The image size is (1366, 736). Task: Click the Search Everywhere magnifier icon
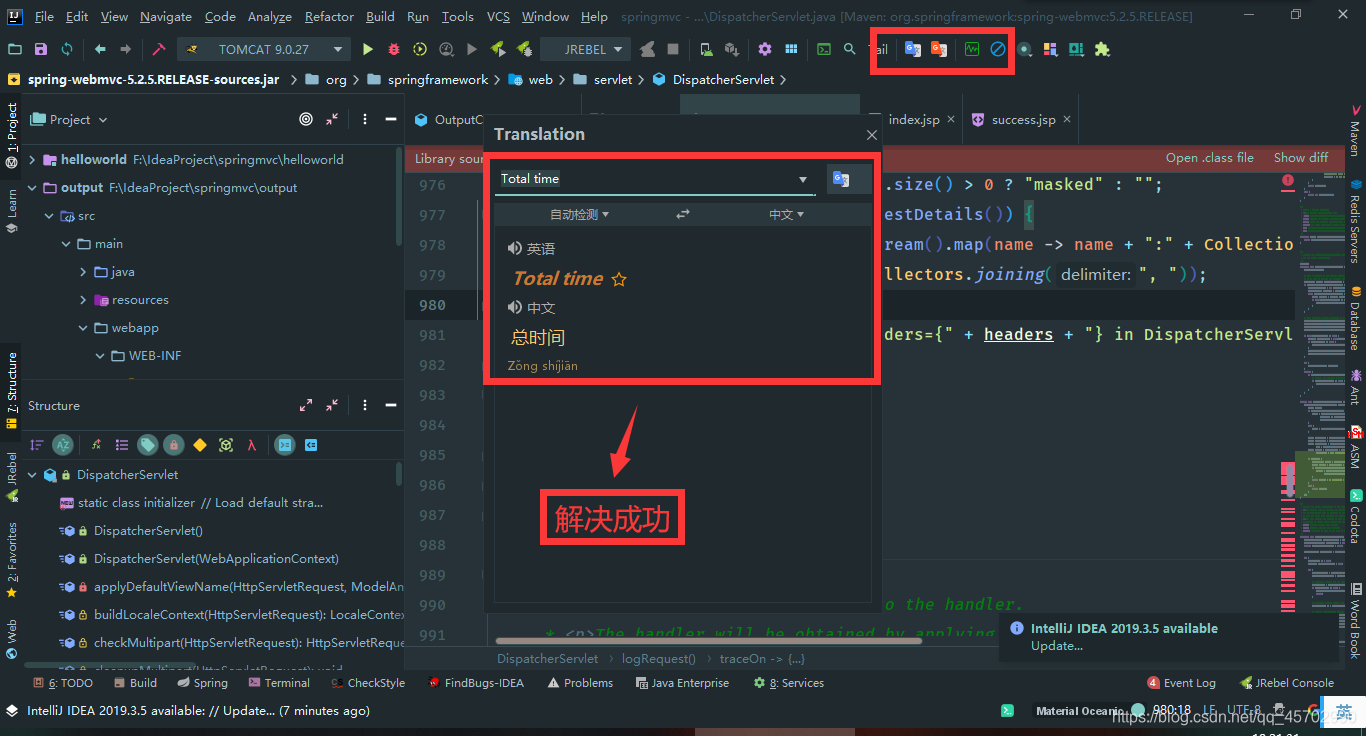pyautogui.click(x=850, y=49)
